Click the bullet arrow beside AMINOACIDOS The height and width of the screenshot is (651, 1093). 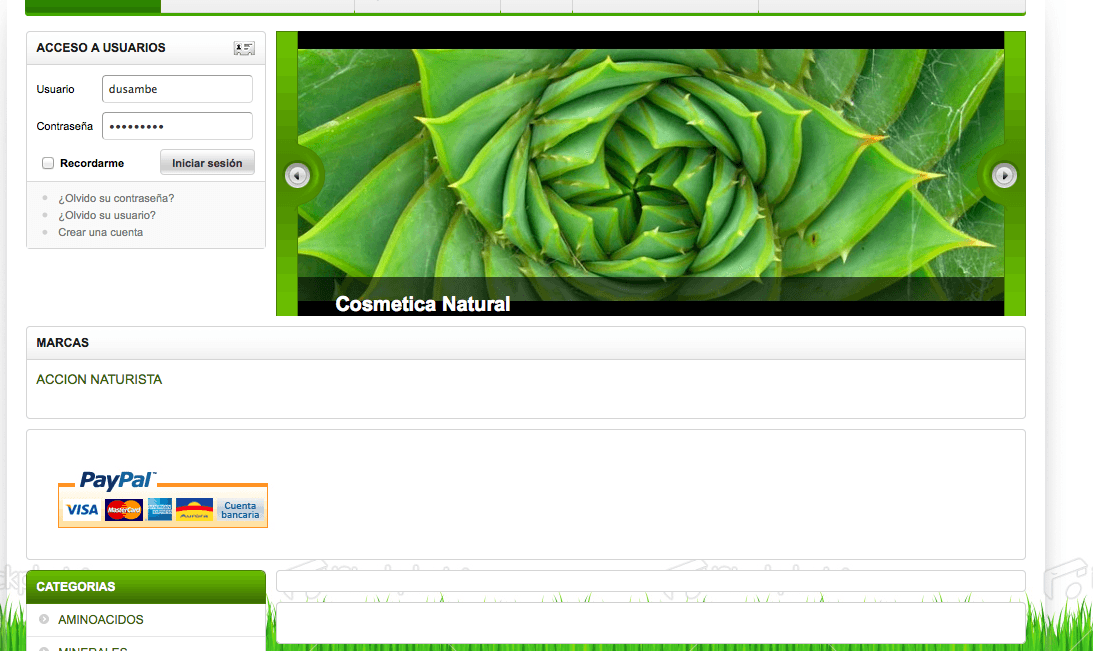[x=44, y=619]
